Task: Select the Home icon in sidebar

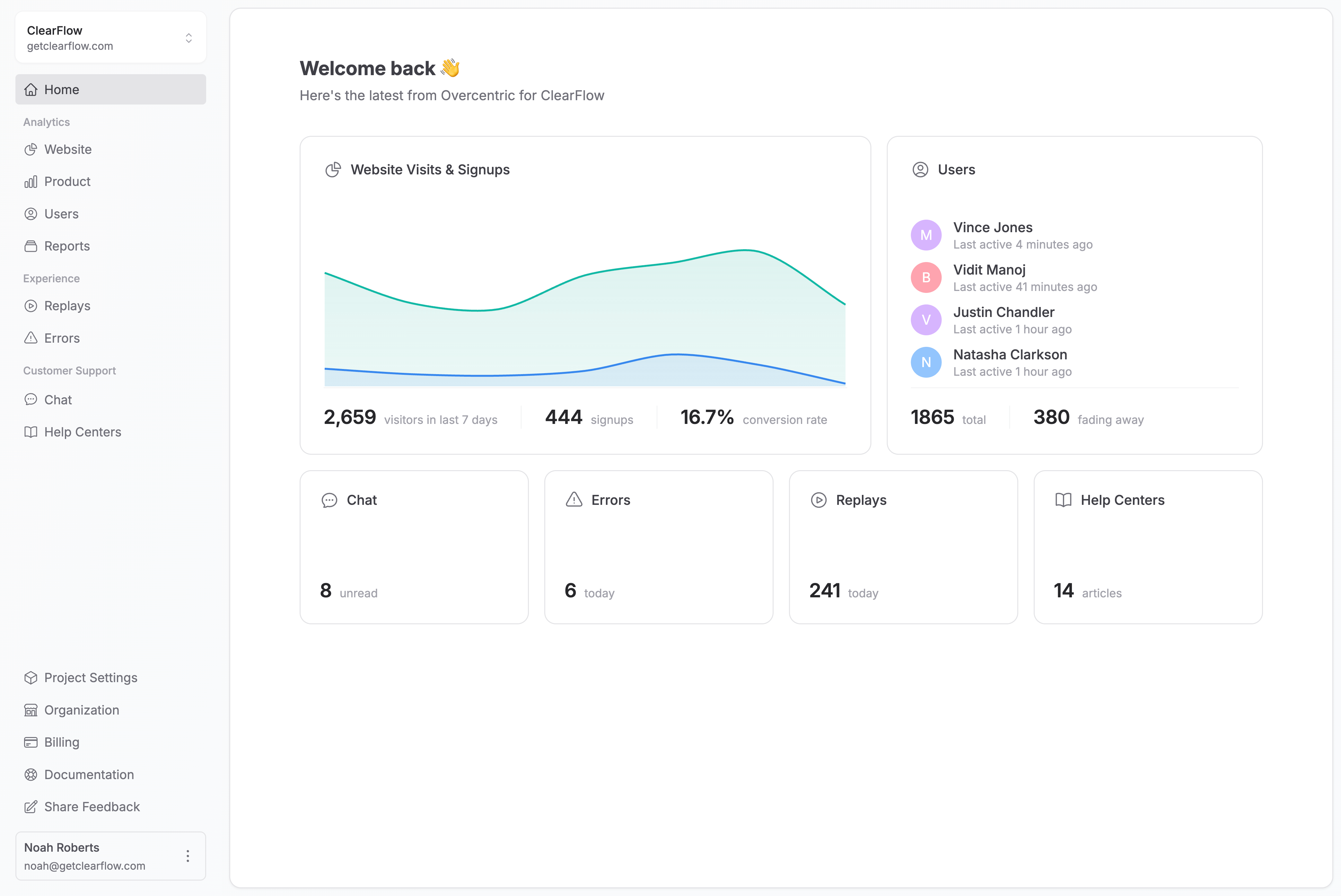Action: point(31,89)
